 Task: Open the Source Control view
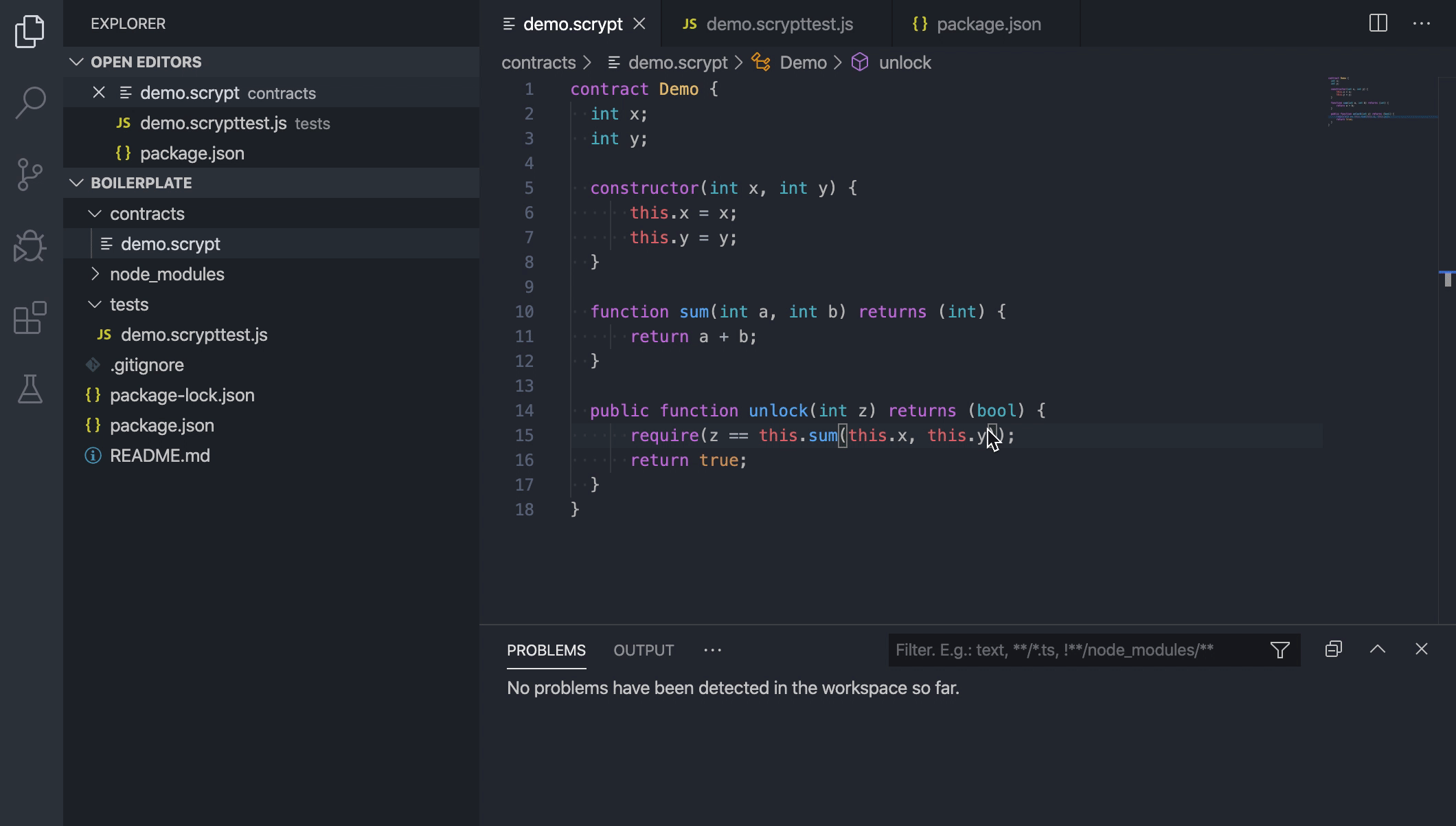(x=30, y=175)
